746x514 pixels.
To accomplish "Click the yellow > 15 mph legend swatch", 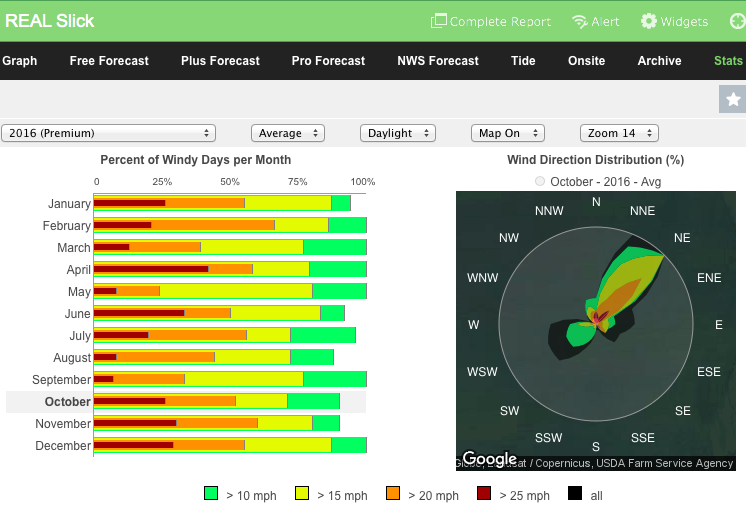I will (302, 493).
